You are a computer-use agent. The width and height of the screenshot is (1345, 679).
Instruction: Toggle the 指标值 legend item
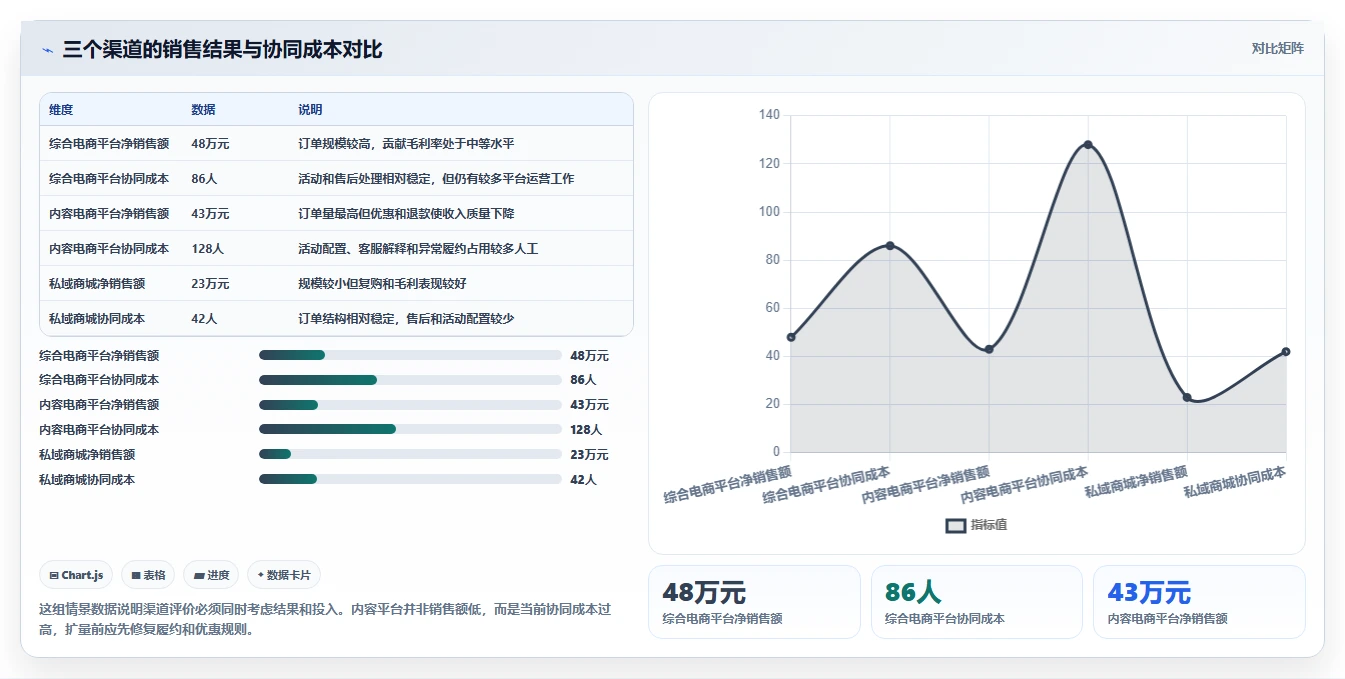976,525
